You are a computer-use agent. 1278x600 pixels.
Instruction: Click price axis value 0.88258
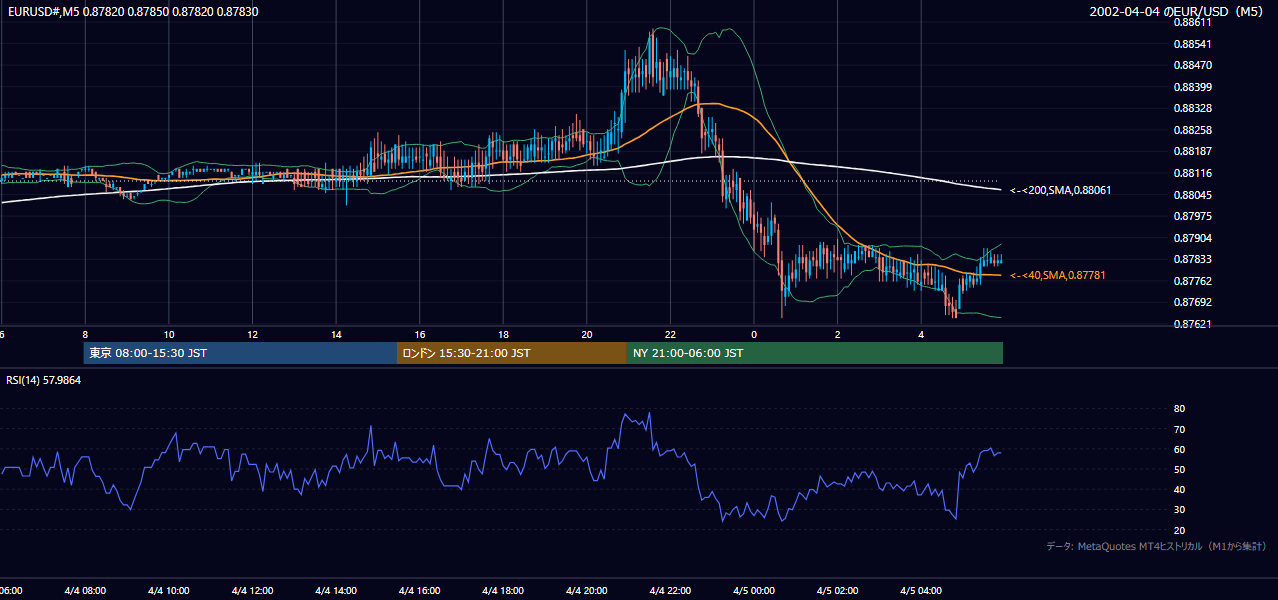1193,130
